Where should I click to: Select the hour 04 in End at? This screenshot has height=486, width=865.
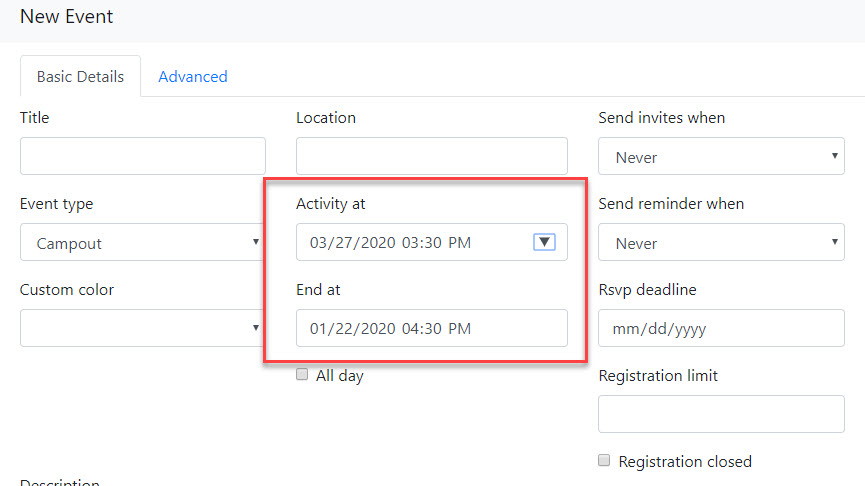[x=411, y=328]
